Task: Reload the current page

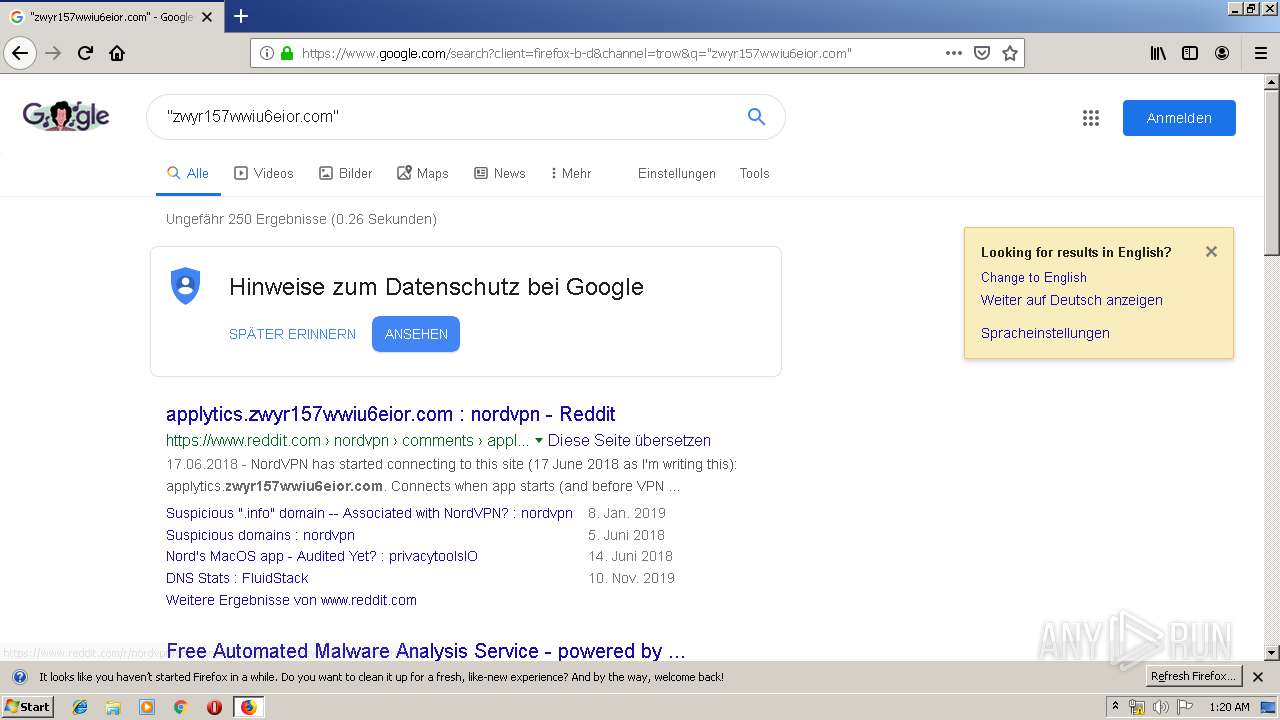Action: [x=86, y=53]
